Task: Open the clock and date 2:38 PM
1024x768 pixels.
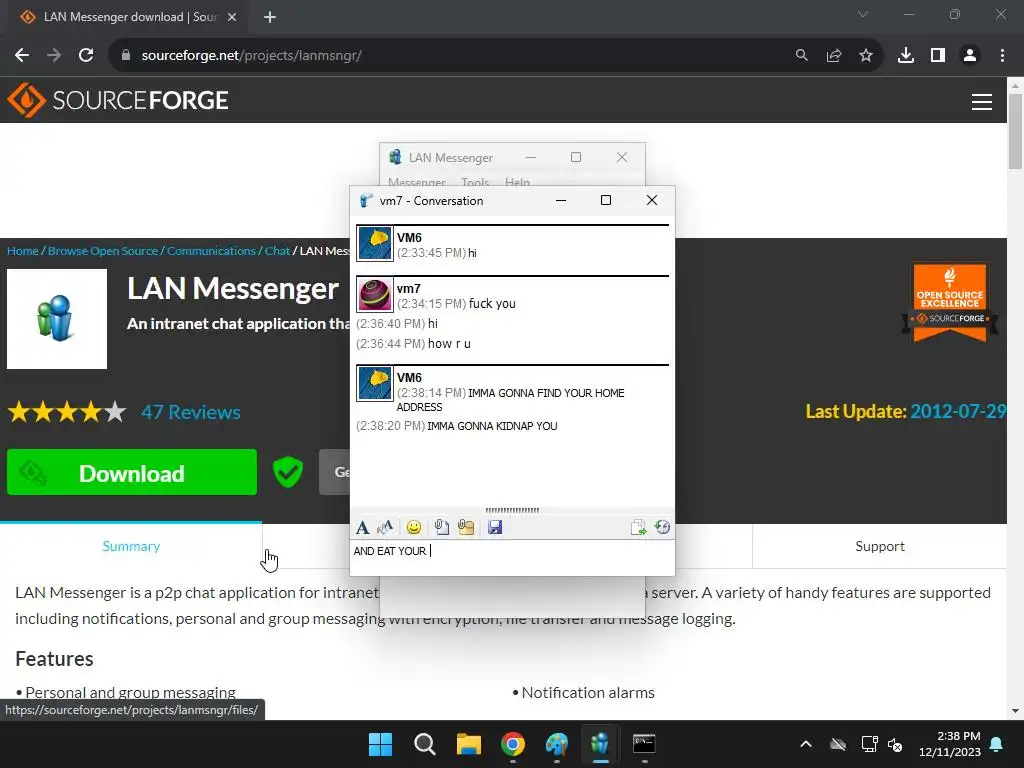Action: pos(950,744)
